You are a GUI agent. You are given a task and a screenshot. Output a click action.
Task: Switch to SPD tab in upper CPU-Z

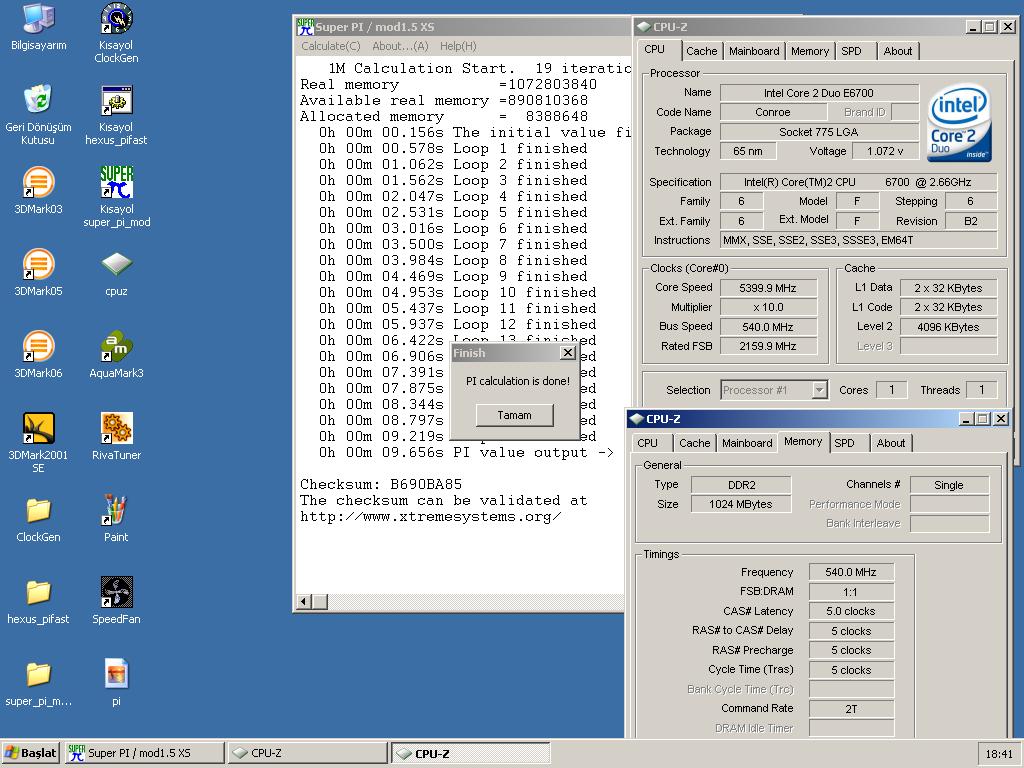(851, 51)
